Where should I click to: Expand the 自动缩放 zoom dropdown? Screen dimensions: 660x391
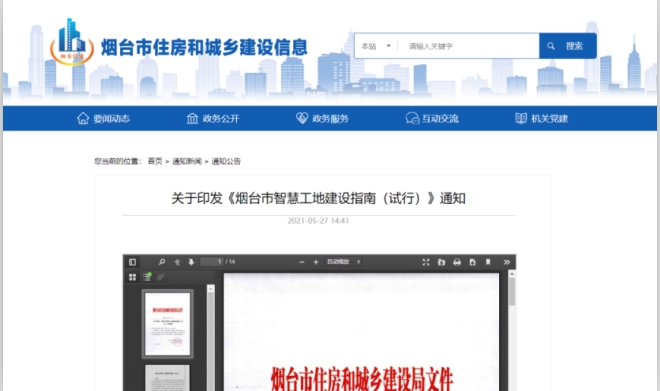pyautogui.click(x=343, y=262)
